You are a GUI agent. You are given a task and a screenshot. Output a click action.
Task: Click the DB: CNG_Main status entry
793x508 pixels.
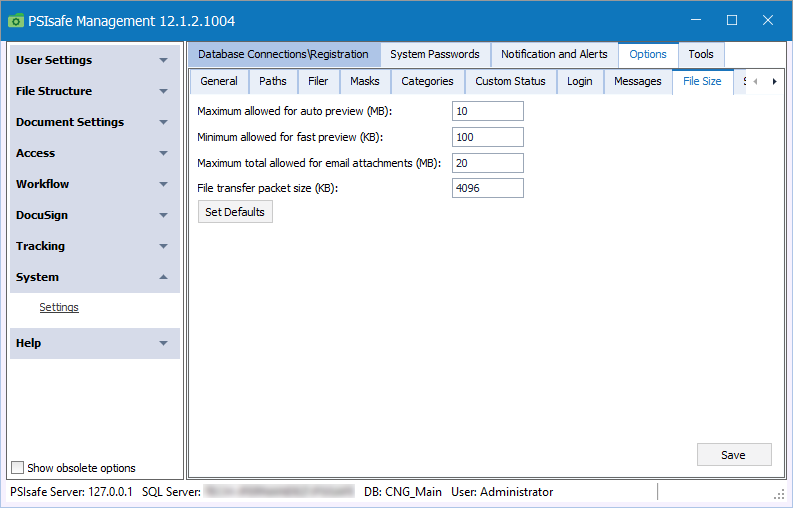[403, 492]
